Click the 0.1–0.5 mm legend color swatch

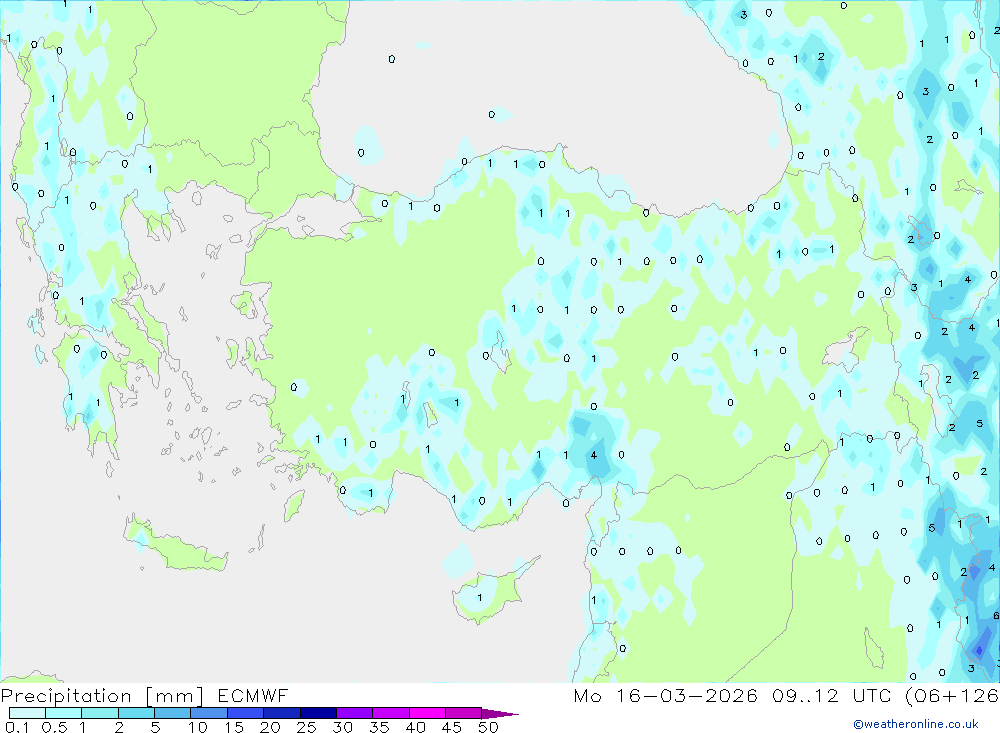click(27, 713)
